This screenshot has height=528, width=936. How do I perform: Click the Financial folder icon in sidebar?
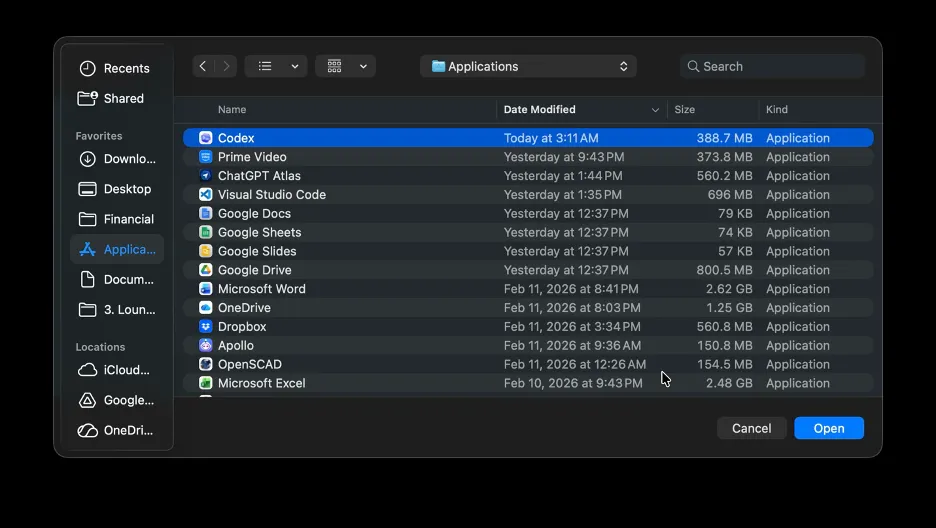point(87,219)
